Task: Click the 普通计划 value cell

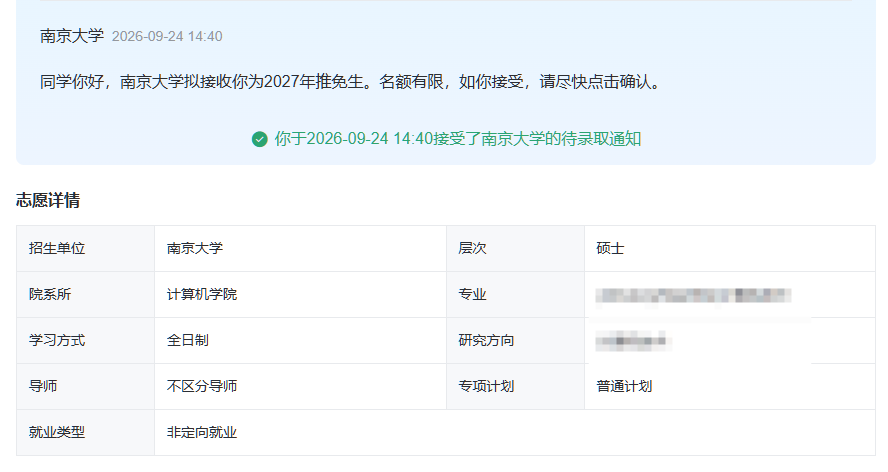Action: point(730,386)
